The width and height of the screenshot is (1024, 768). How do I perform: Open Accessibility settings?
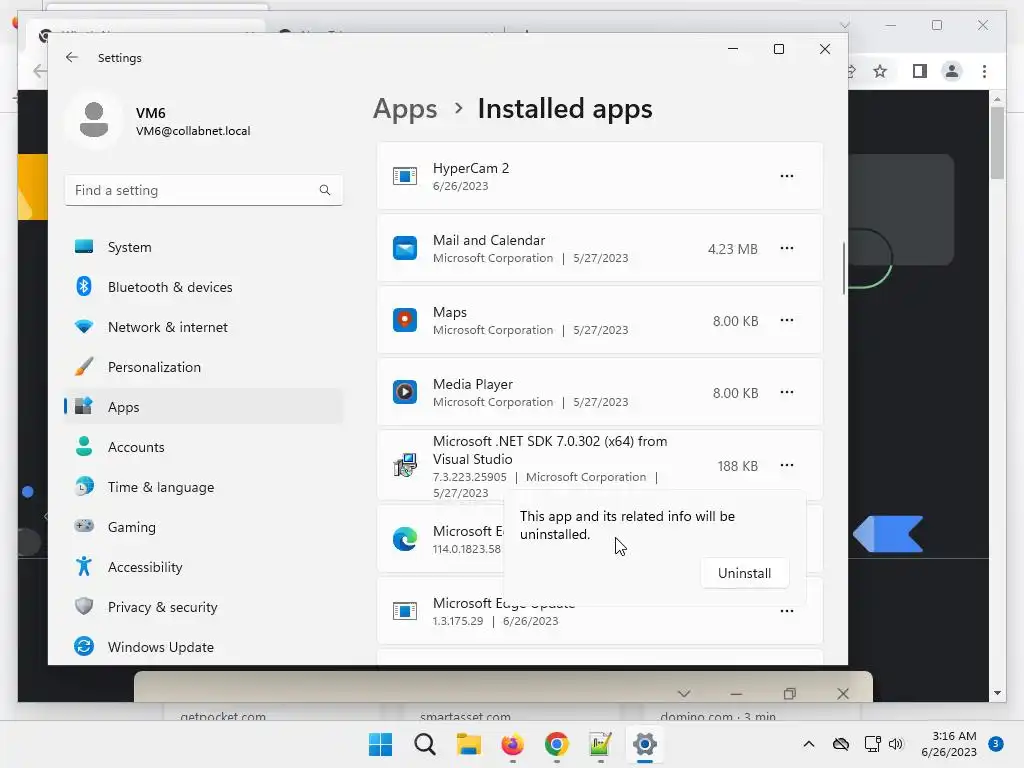click(203, 567)
